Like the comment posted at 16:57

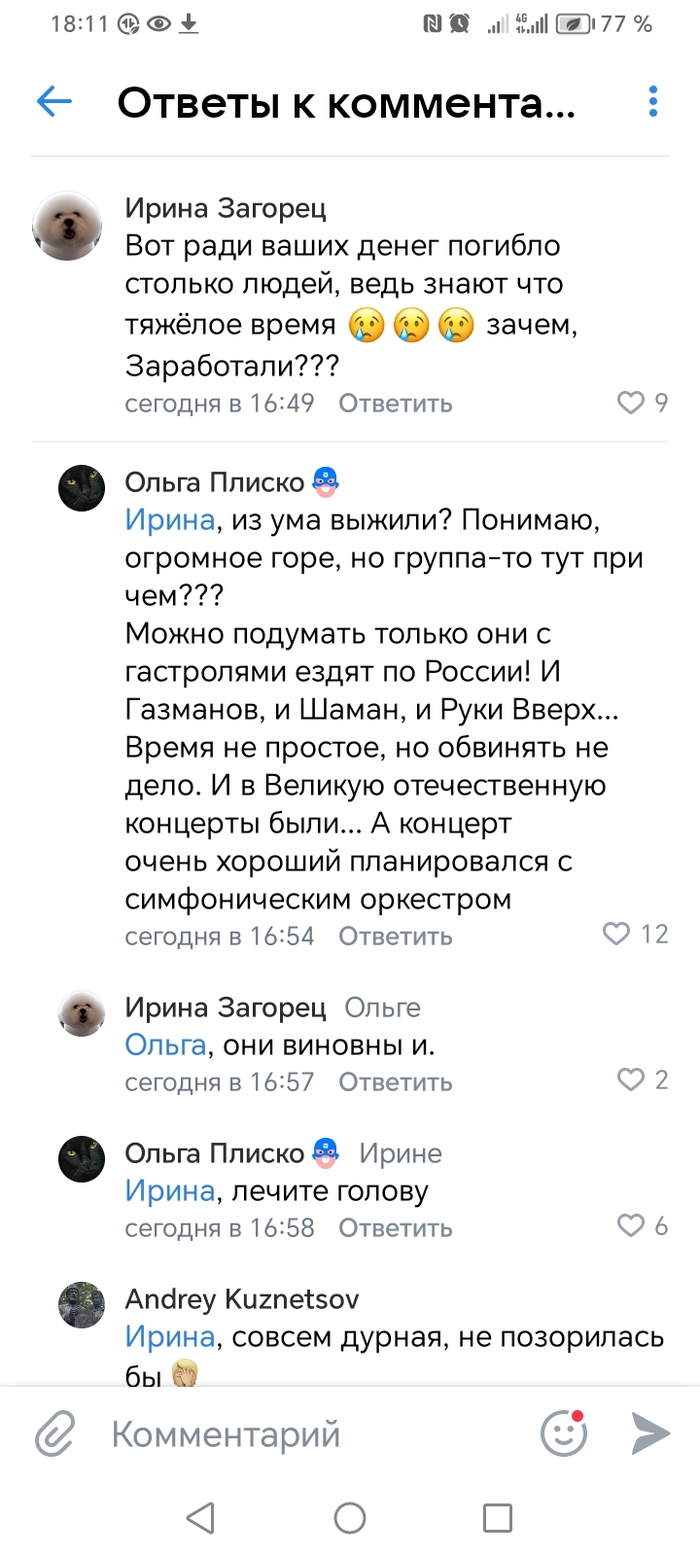(631, 1081)
